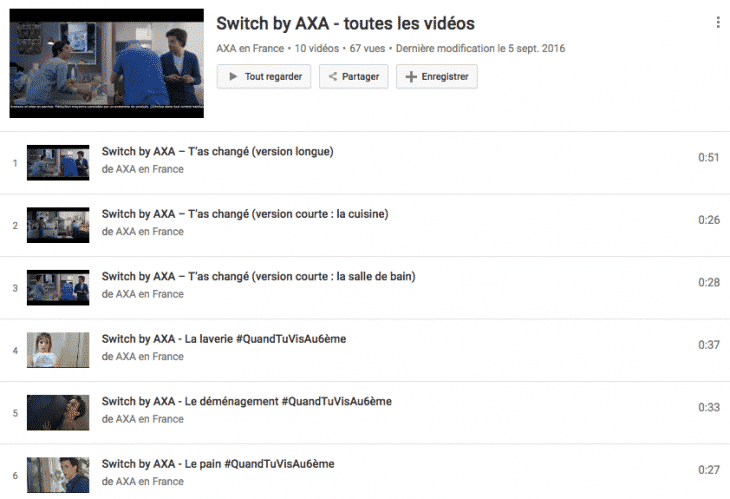
Task: Click the 0:51 duration of version longue
Action: (x=709, y=158)
